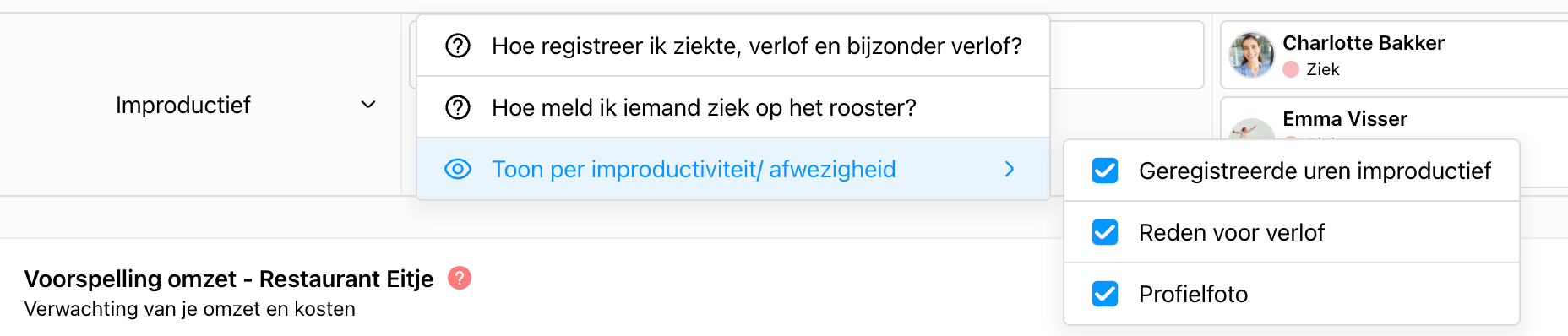Click Voorspelling omzet - Restaurant Eitje heading
Screen dimensions: 1568x336
[229, 279]
